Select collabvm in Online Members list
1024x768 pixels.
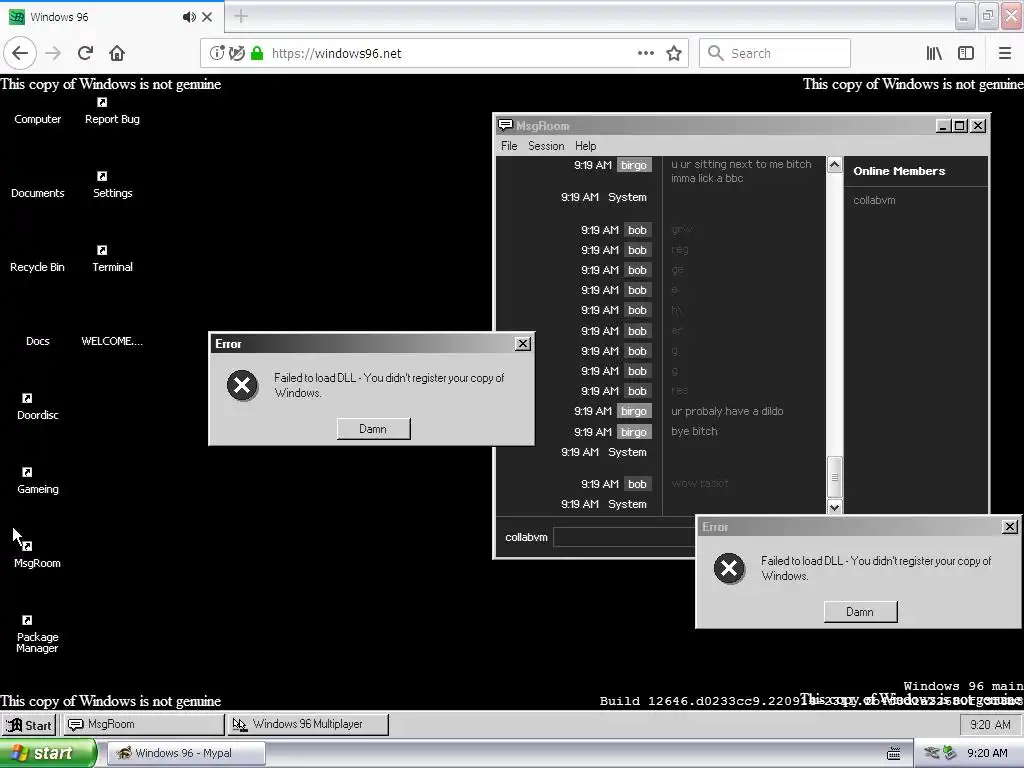pos(874,200)
